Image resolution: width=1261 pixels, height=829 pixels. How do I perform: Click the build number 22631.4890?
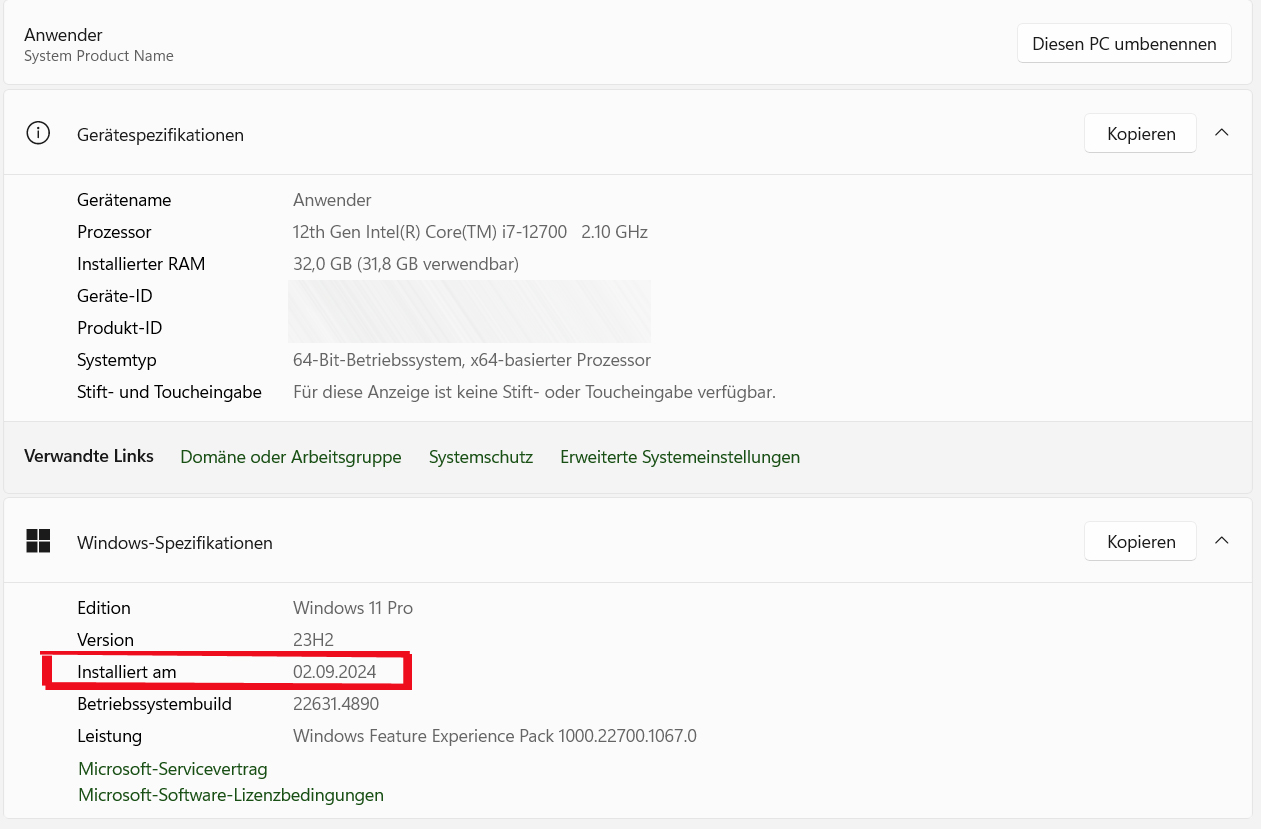tap(336, 704)
